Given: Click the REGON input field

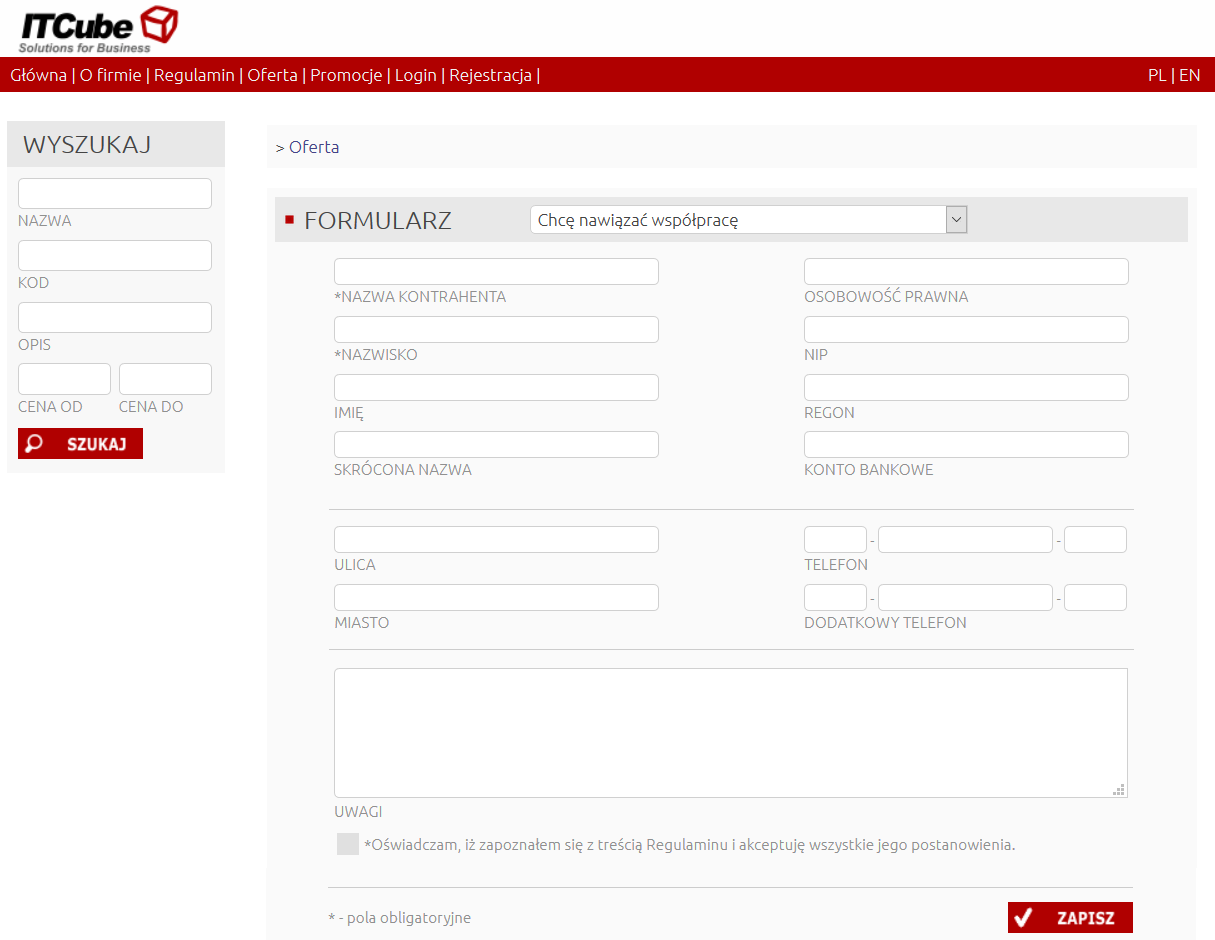Looking at the screenshot, I should click(x=966, y=387).
